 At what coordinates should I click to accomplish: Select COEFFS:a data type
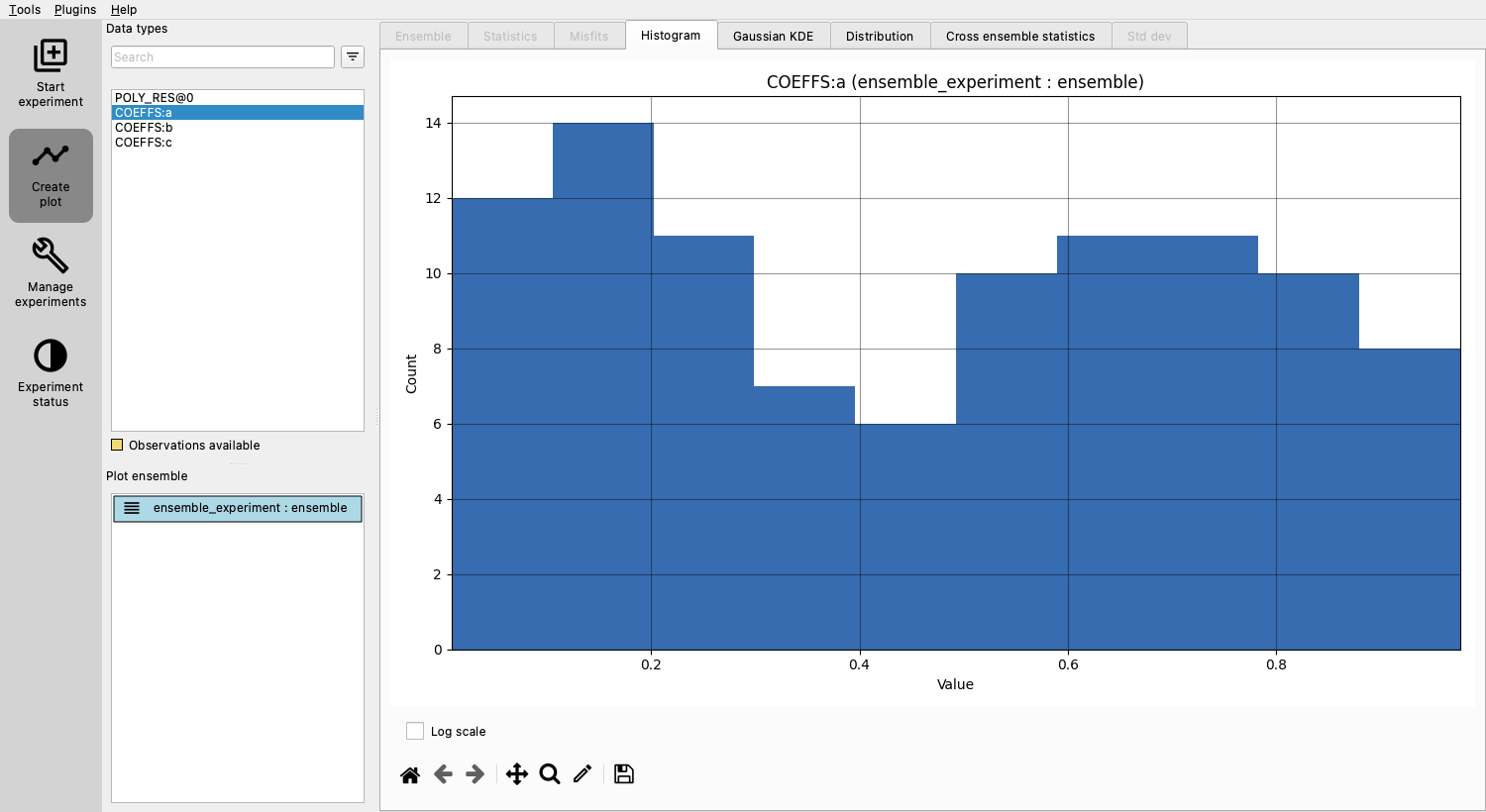point(238,113)
